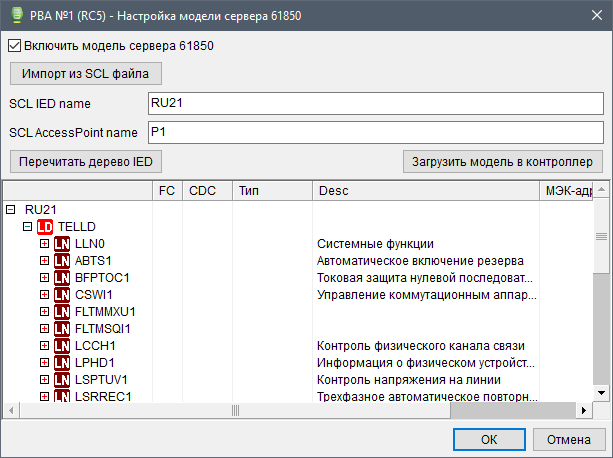Image resolution: width=613 pixels, height=458 pixels.
Task: Click the LN icon beside CSWI1
Action: (x=62, y=294)
